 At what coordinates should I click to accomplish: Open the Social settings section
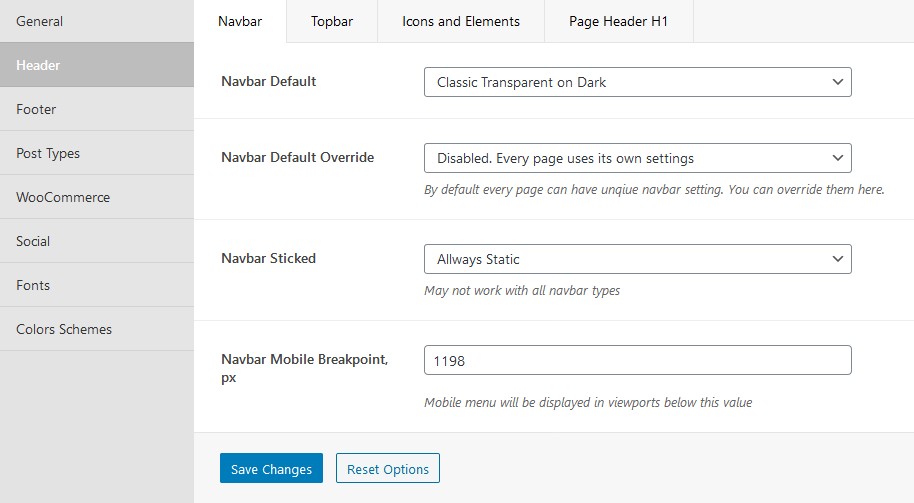[x=97, y=241]
